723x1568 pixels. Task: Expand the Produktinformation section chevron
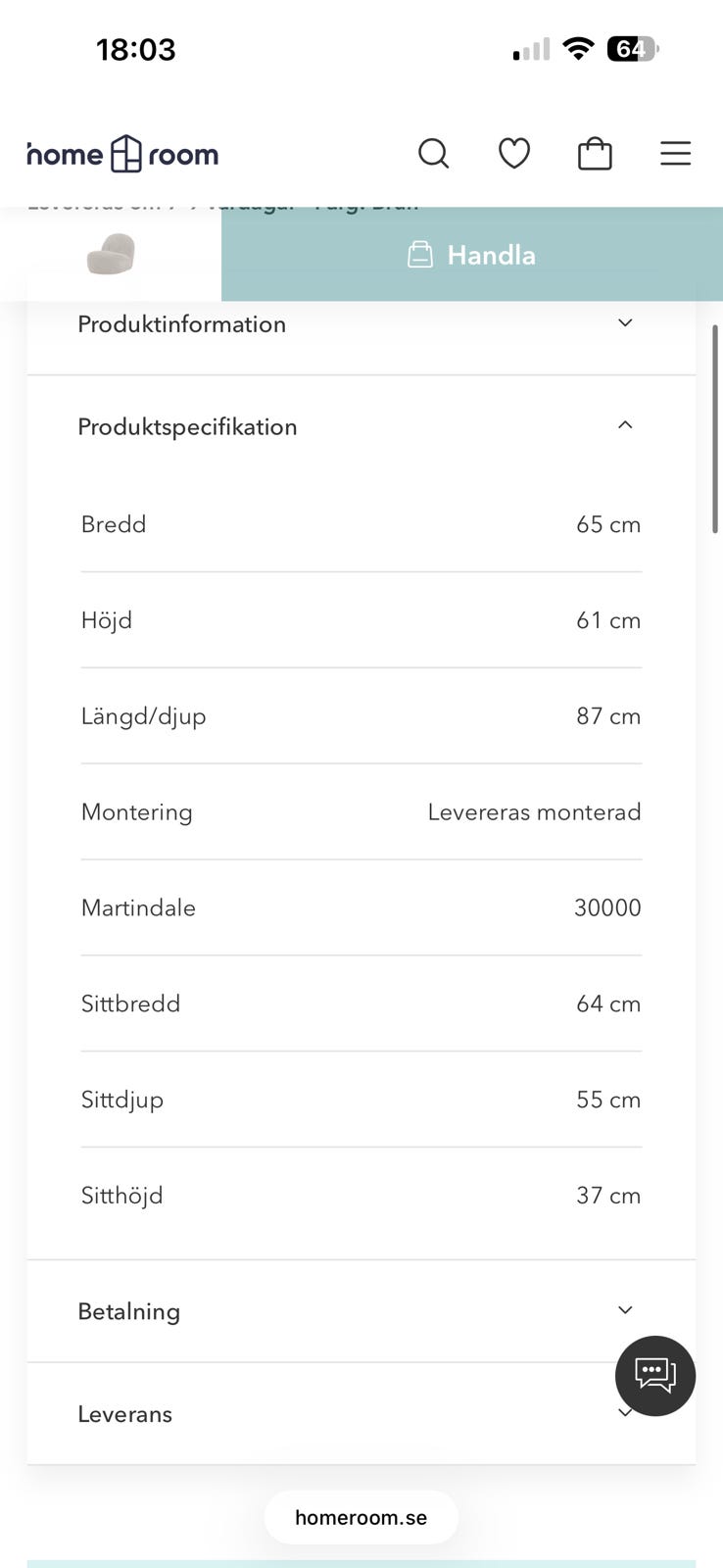(x=625, y=323)
